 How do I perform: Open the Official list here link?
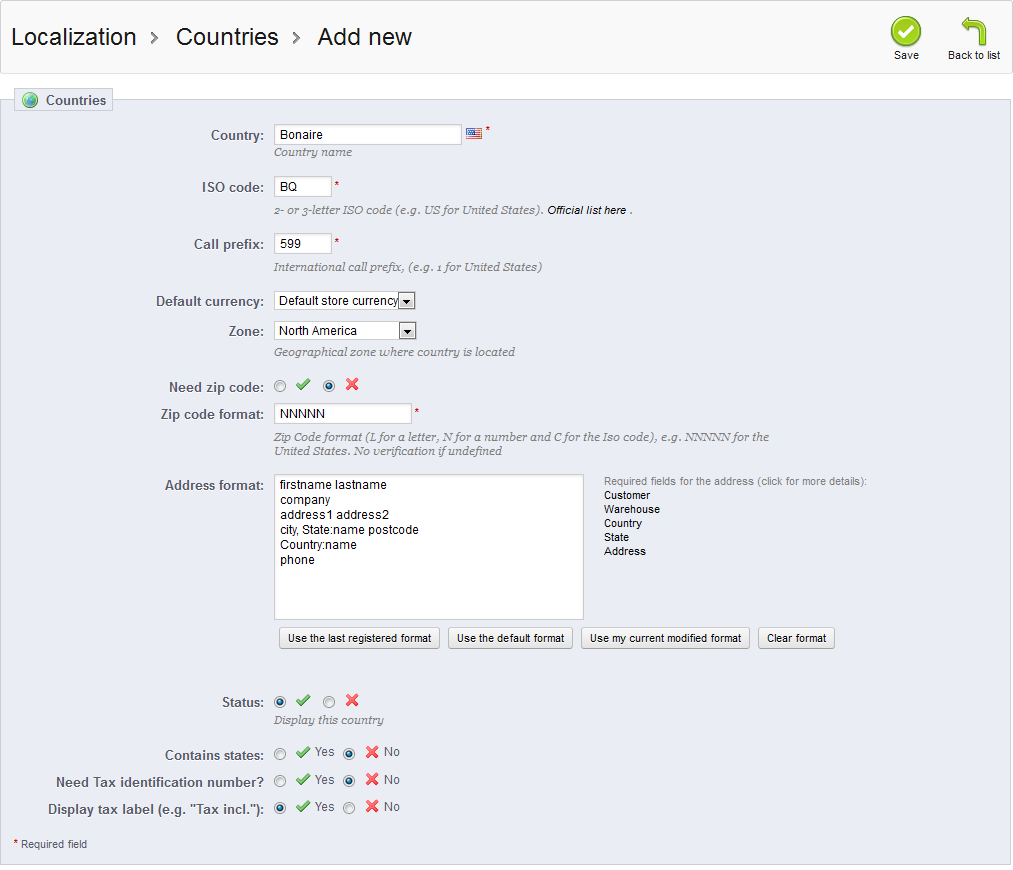pyautogui.click(x=587, y=211)
